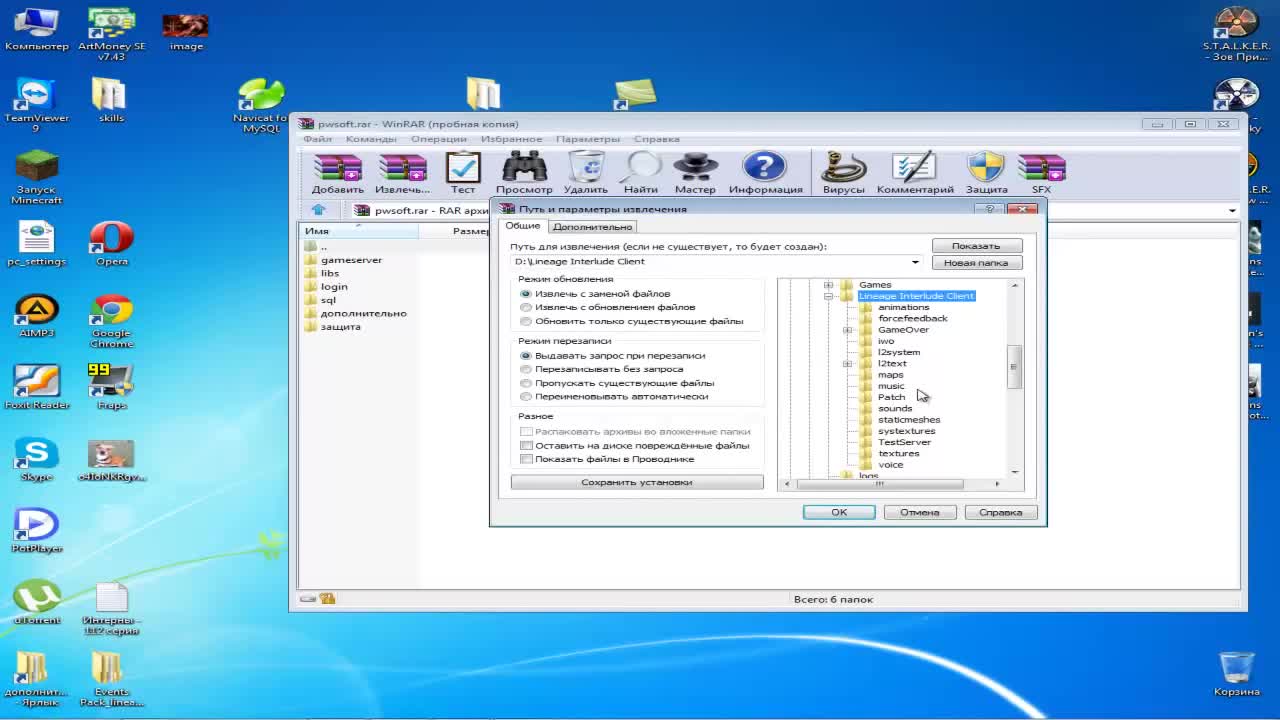
Task: Click the Новая папка button
Action: 976,263
